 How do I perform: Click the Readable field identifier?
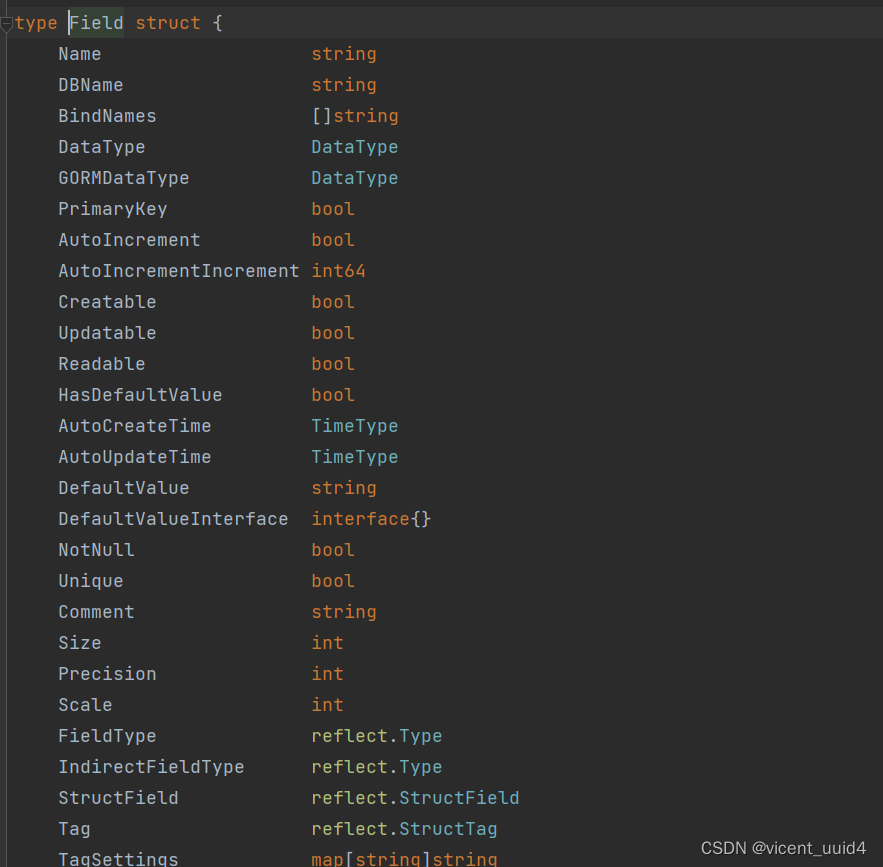pos(102,364)
